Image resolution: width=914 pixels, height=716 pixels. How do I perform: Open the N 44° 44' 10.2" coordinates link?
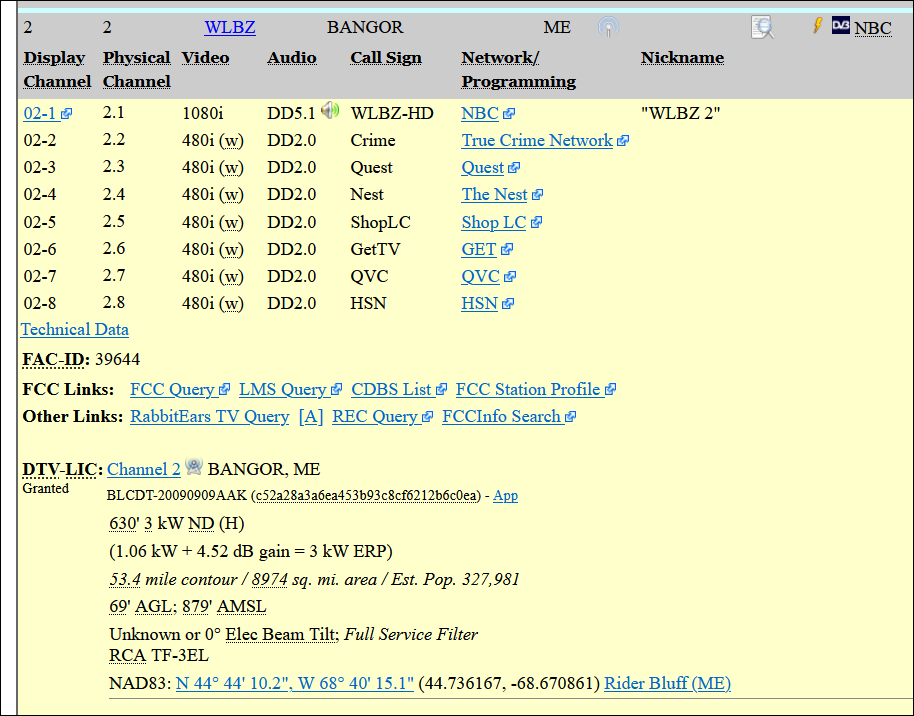tap(295, 683)
